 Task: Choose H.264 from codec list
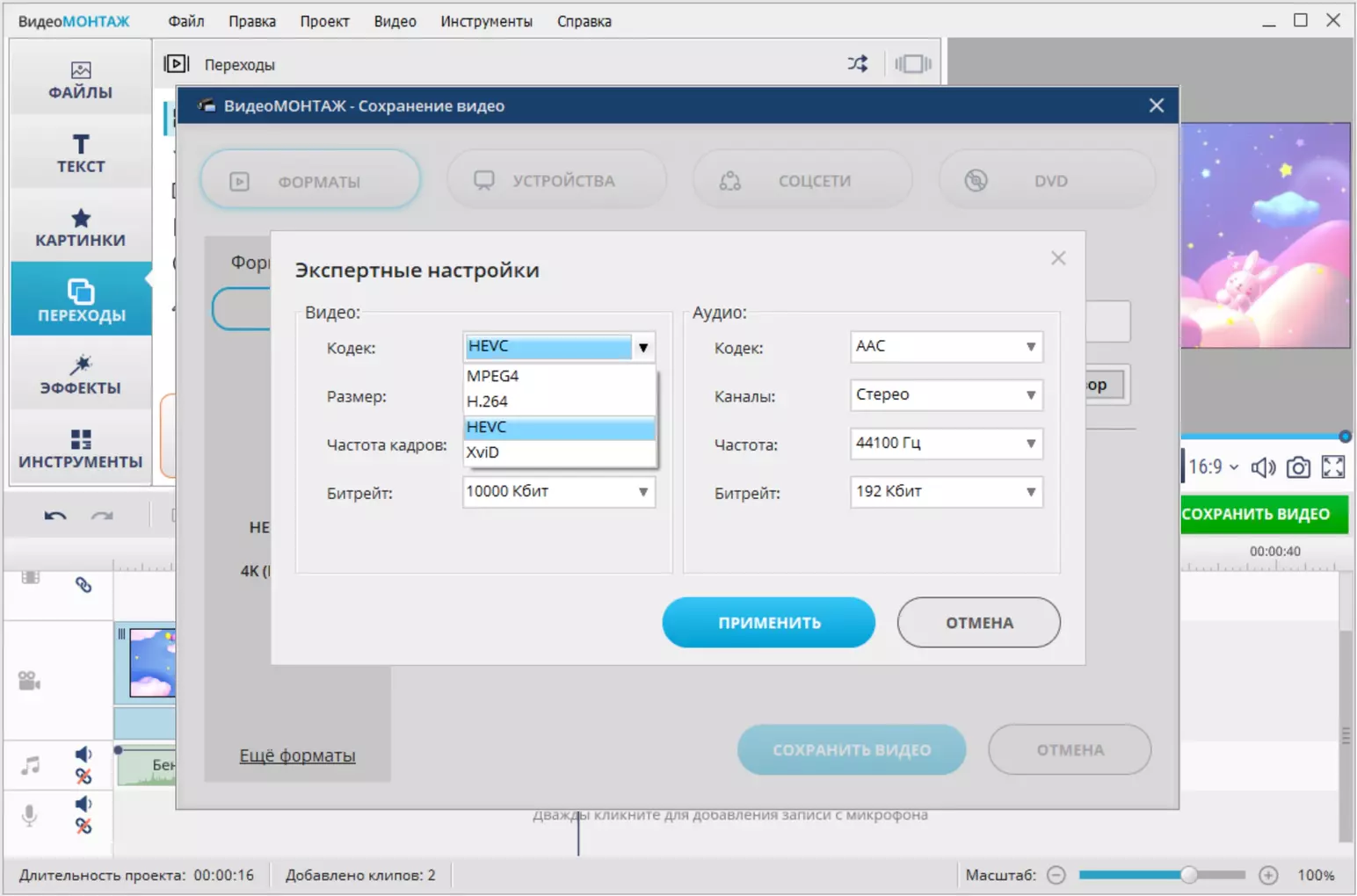[x=559, y=401]
